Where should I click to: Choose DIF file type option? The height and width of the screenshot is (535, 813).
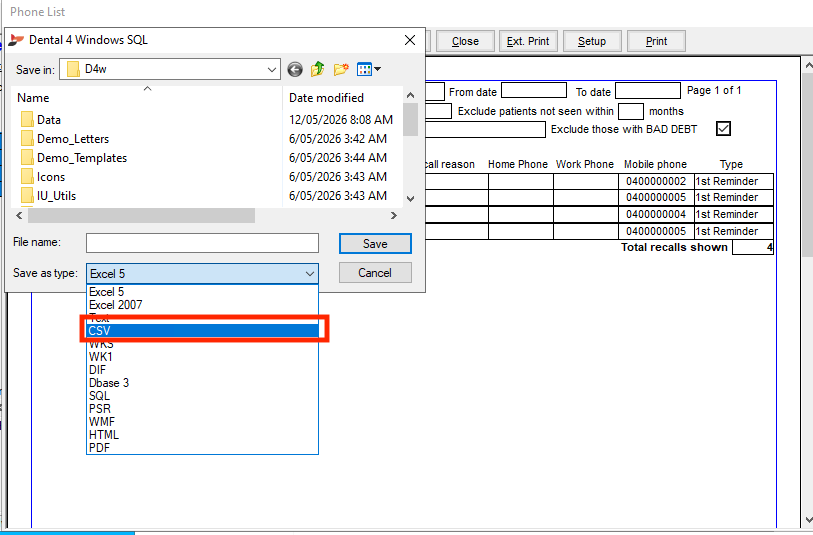click(x=202, y=370)
